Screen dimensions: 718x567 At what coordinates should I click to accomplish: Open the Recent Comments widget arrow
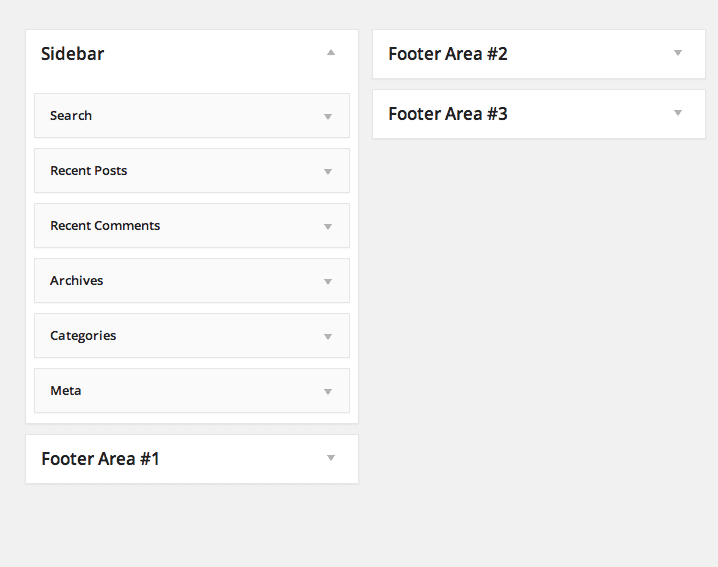[x=327, y=226]
